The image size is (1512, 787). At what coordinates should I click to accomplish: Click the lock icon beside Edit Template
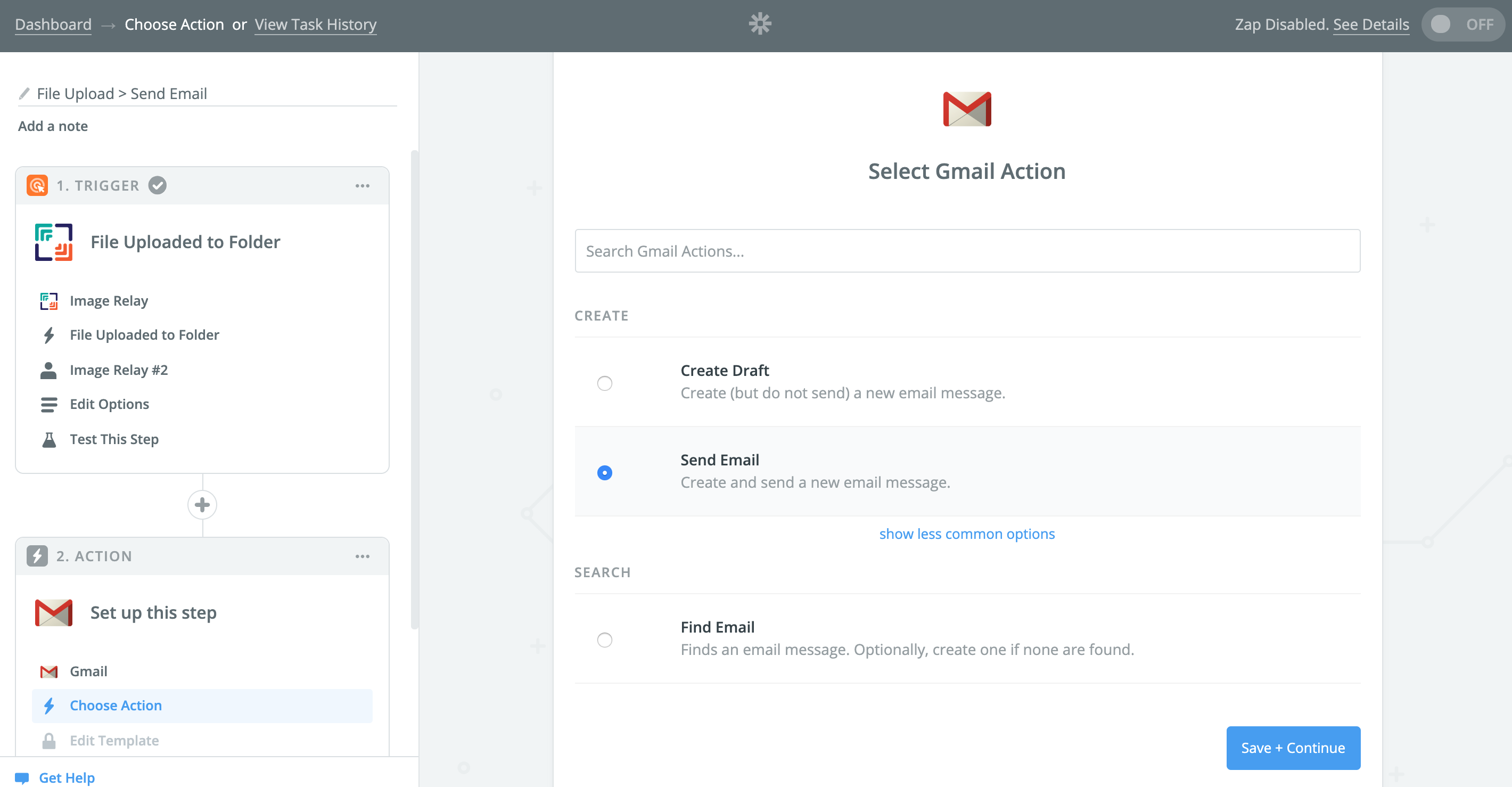49,741
